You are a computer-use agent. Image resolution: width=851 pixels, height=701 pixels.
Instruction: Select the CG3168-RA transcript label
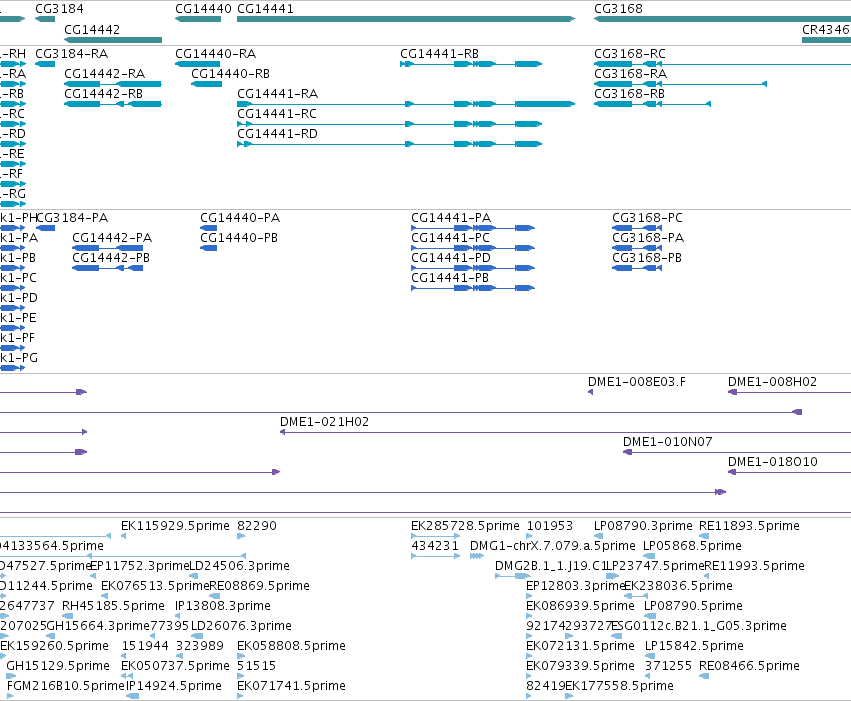coord(631,74)
